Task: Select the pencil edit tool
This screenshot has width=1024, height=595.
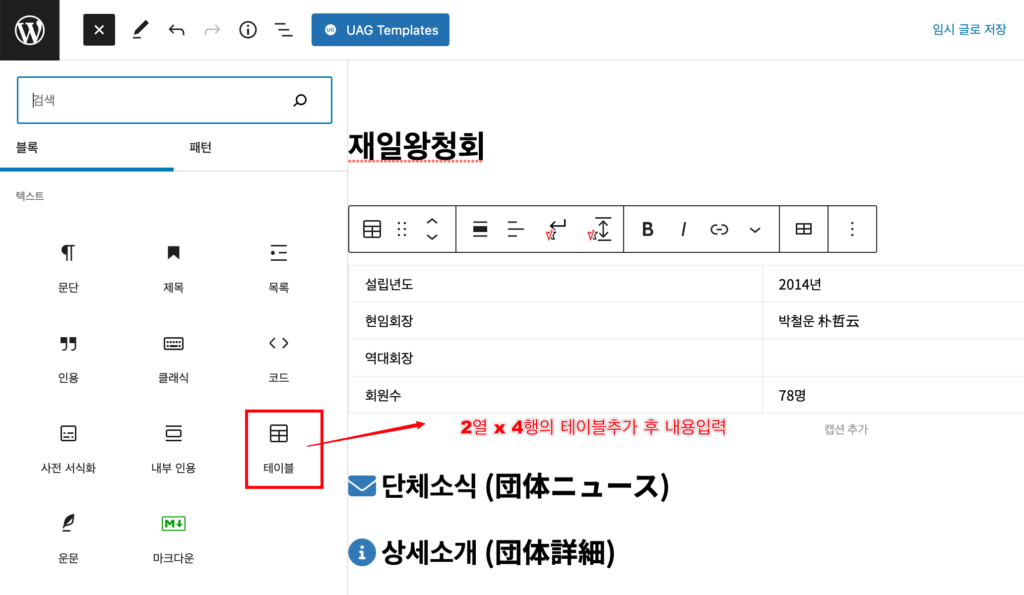Action: pyautogui.click(x=139, y=30)
